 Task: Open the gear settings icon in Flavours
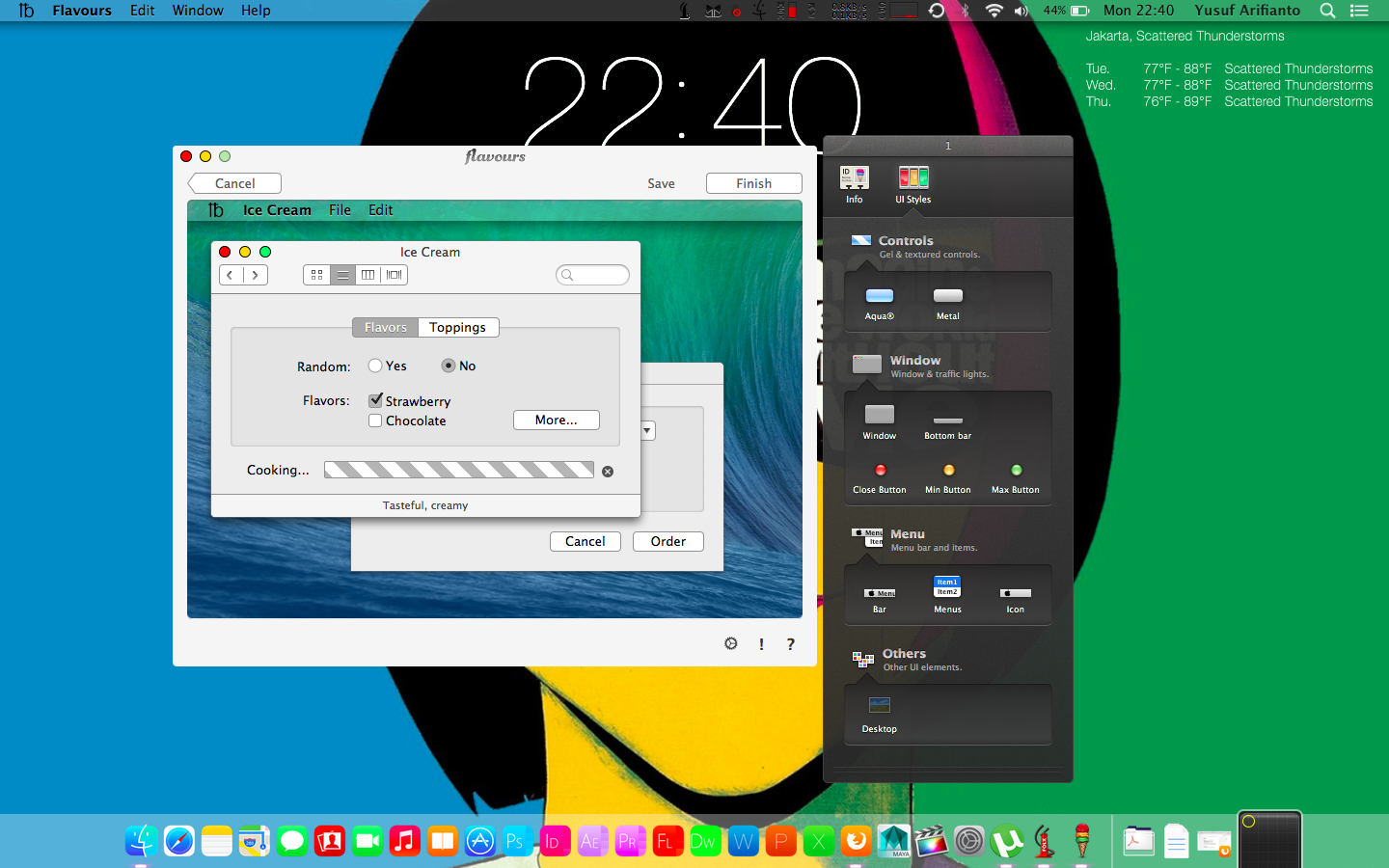pyautogui.click(x=731, y=643)
